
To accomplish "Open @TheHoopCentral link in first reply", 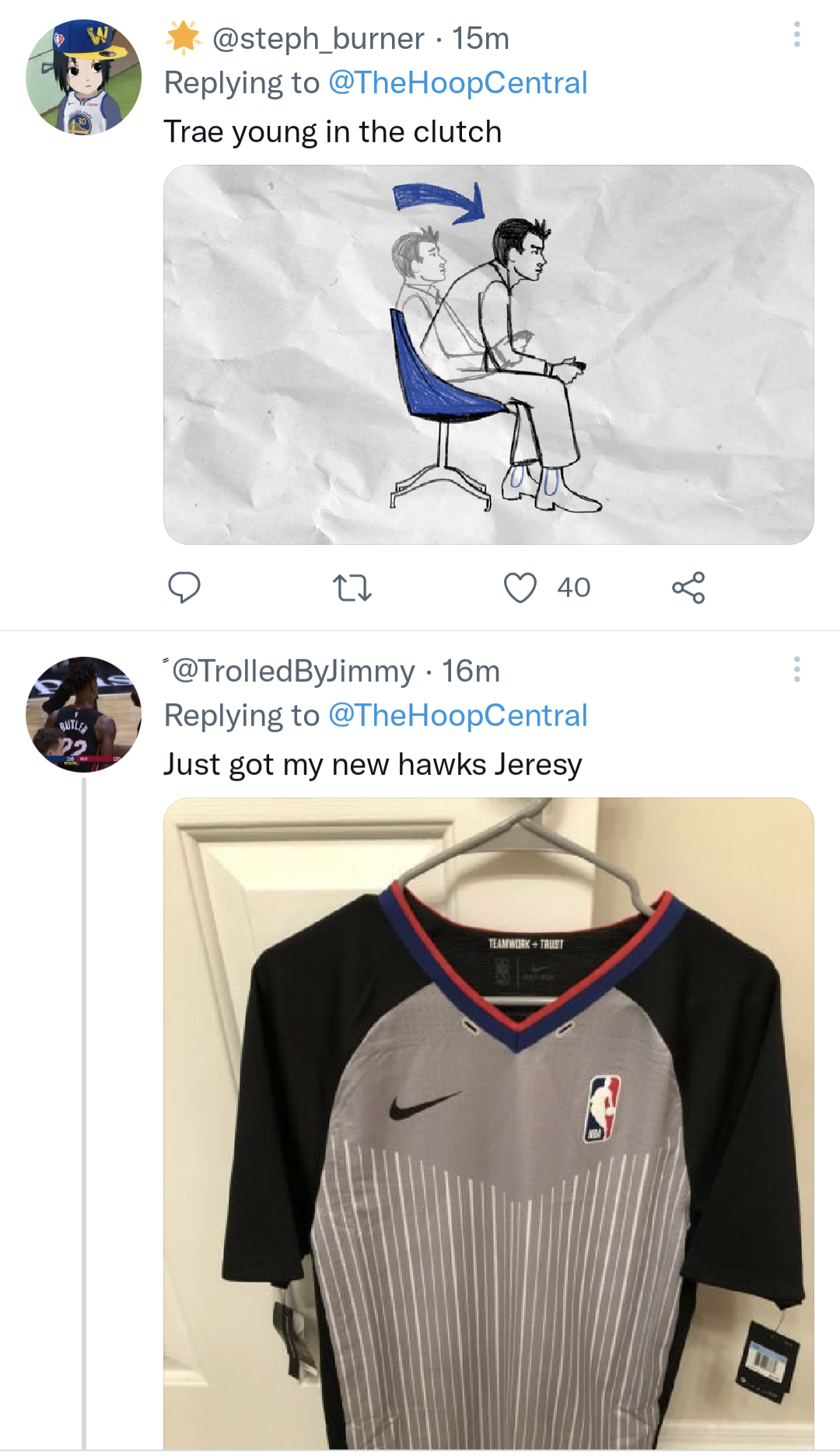I will point(457,83).
